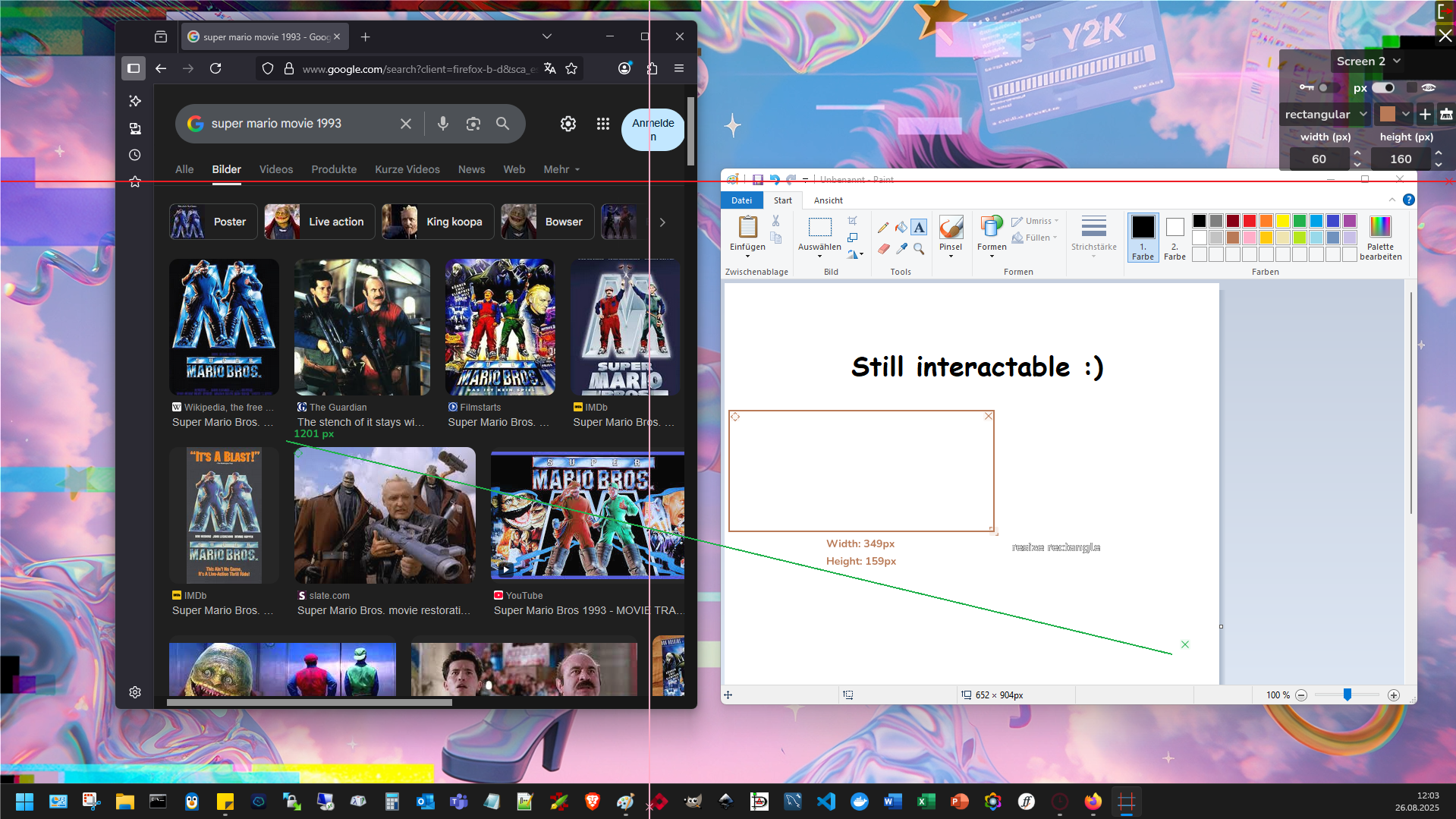
Task: Click the voice search microphone in Google
Action: (443, 124)
